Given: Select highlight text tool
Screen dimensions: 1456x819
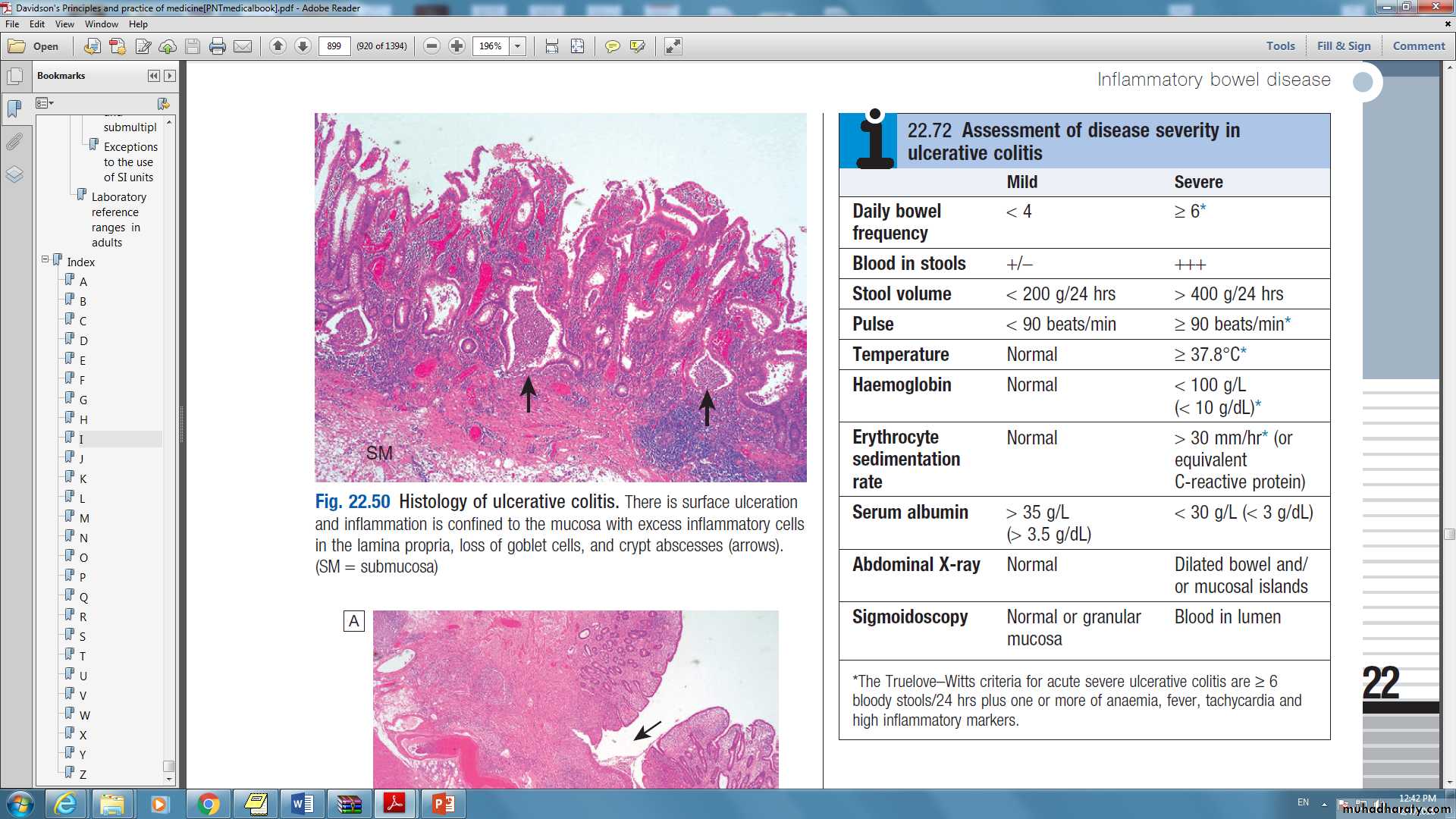Looking at the screenshot, I should coord(637,46).
